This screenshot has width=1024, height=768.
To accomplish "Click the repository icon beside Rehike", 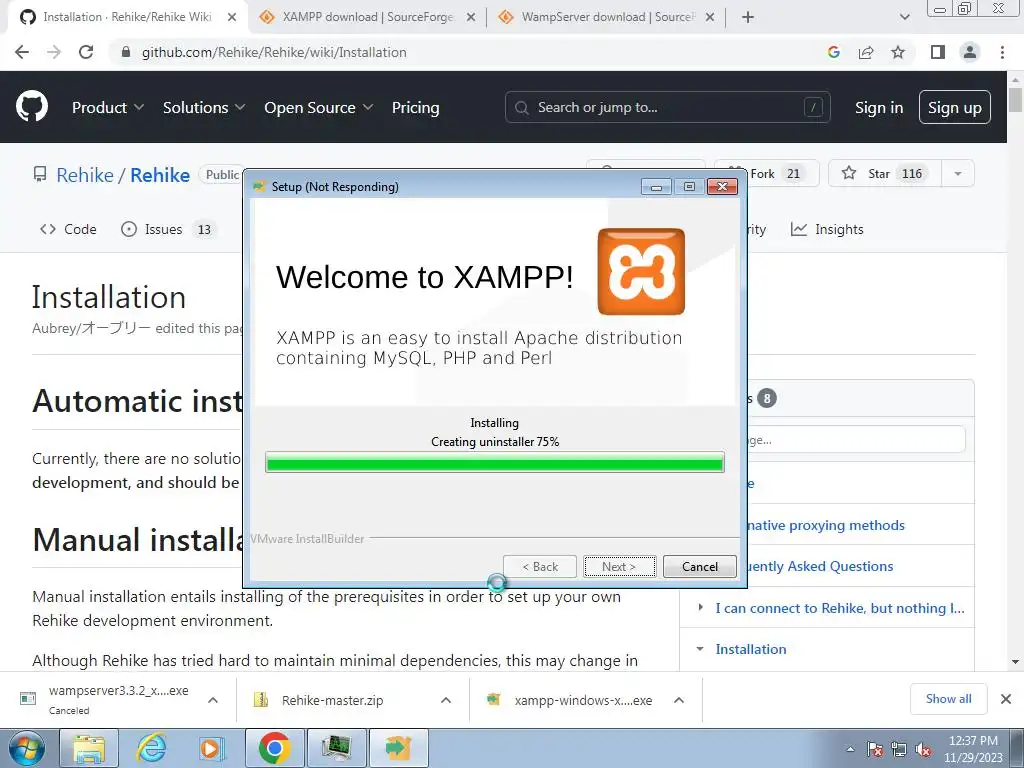I will point(40,174).
